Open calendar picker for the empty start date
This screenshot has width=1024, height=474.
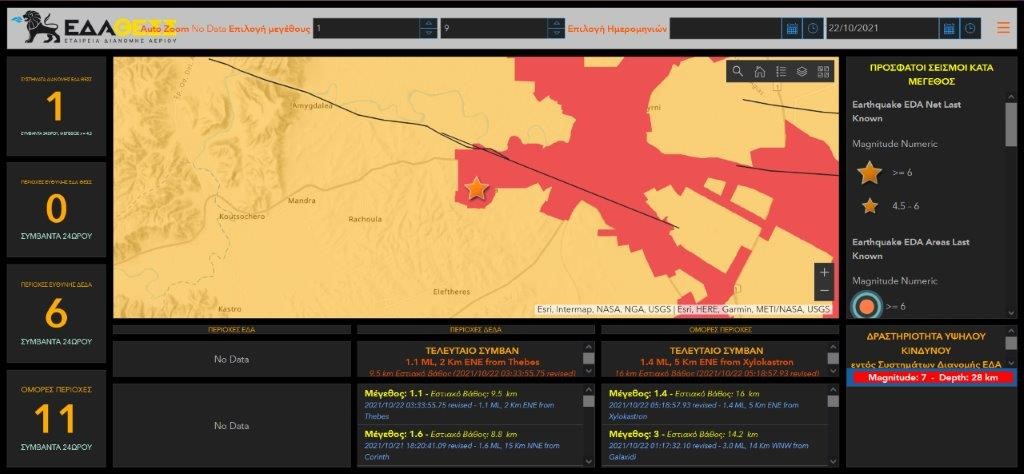coord(791,28)
